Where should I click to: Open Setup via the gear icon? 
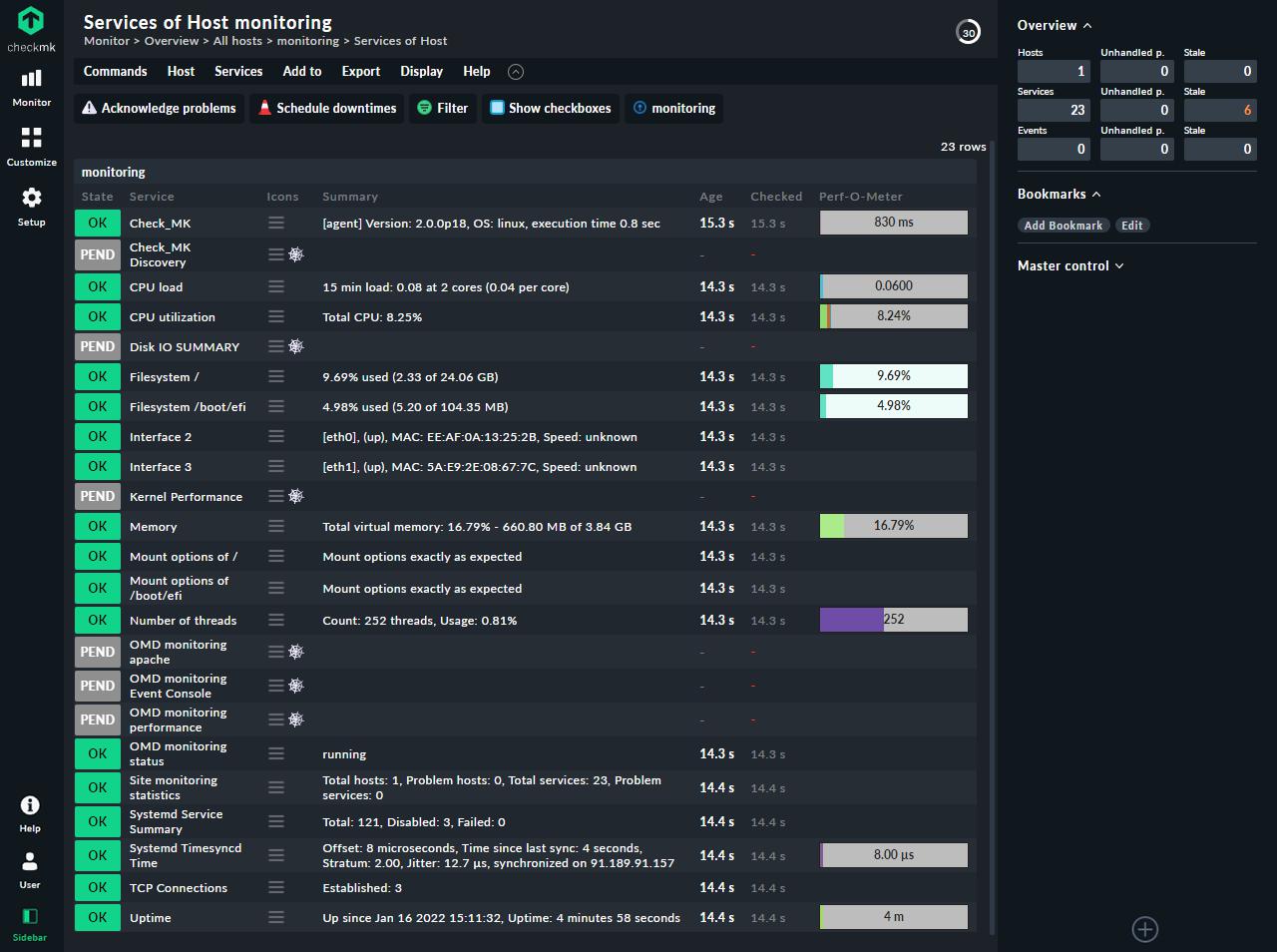point(31,198)
